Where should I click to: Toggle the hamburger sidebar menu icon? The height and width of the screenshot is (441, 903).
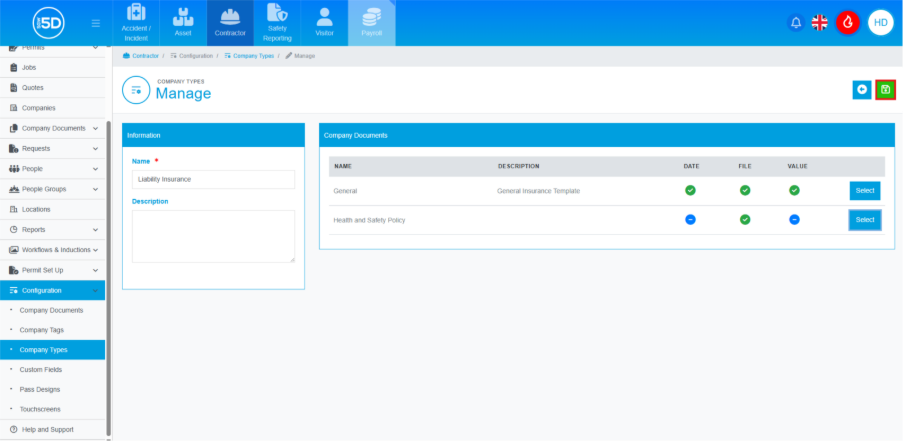[x=95, y=23]
